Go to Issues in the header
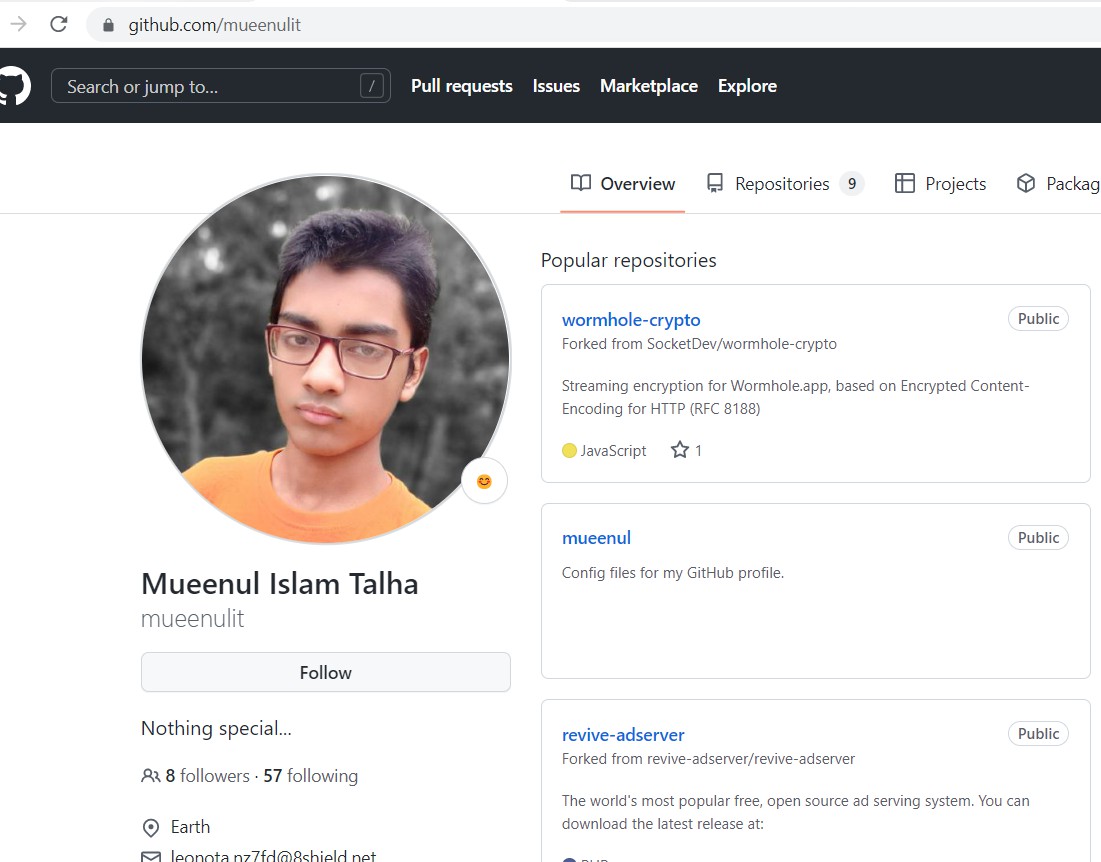 click(556, 86)
